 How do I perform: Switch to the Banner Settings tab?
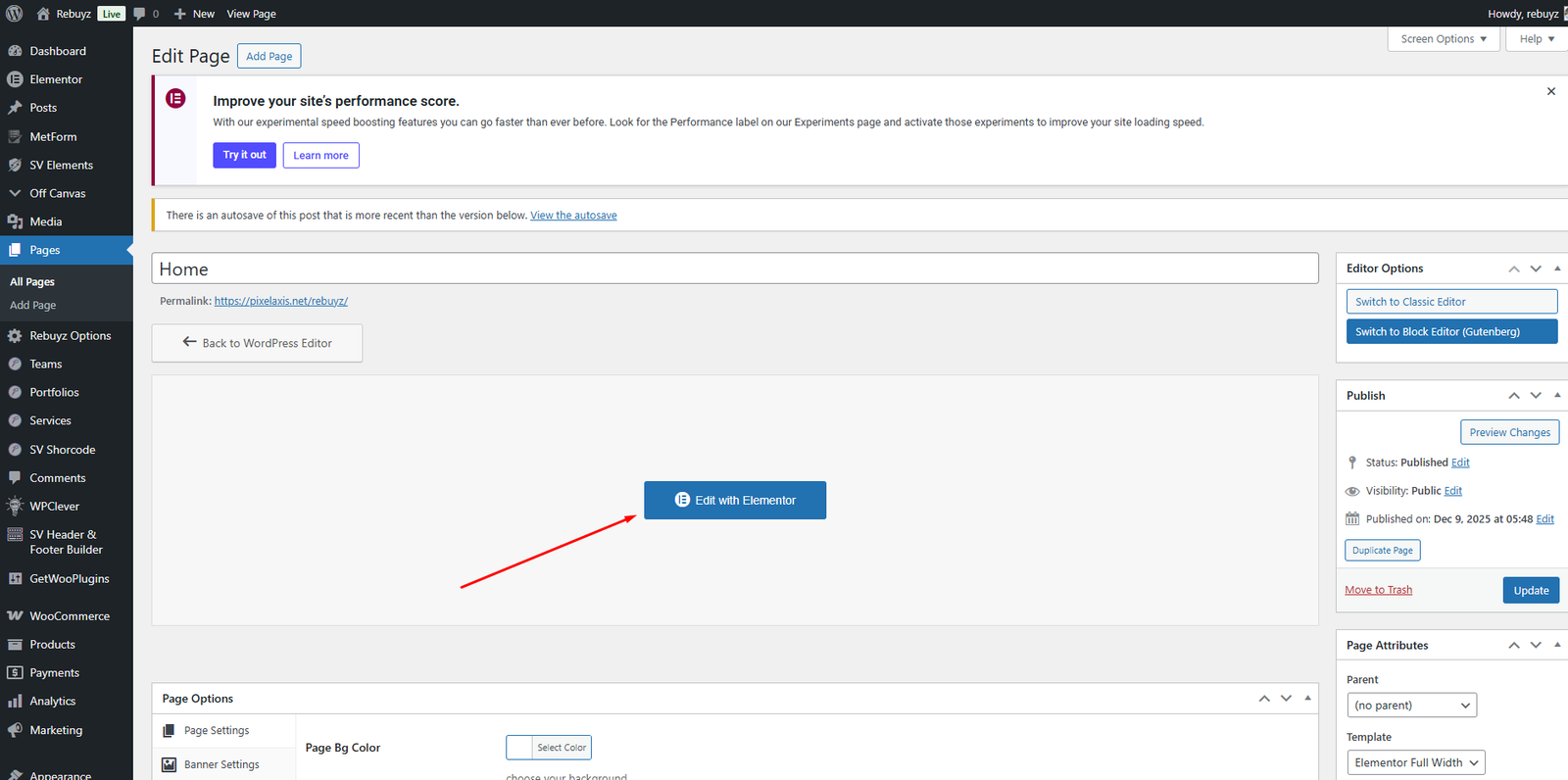pyautogui.click(x=223, y=764)
